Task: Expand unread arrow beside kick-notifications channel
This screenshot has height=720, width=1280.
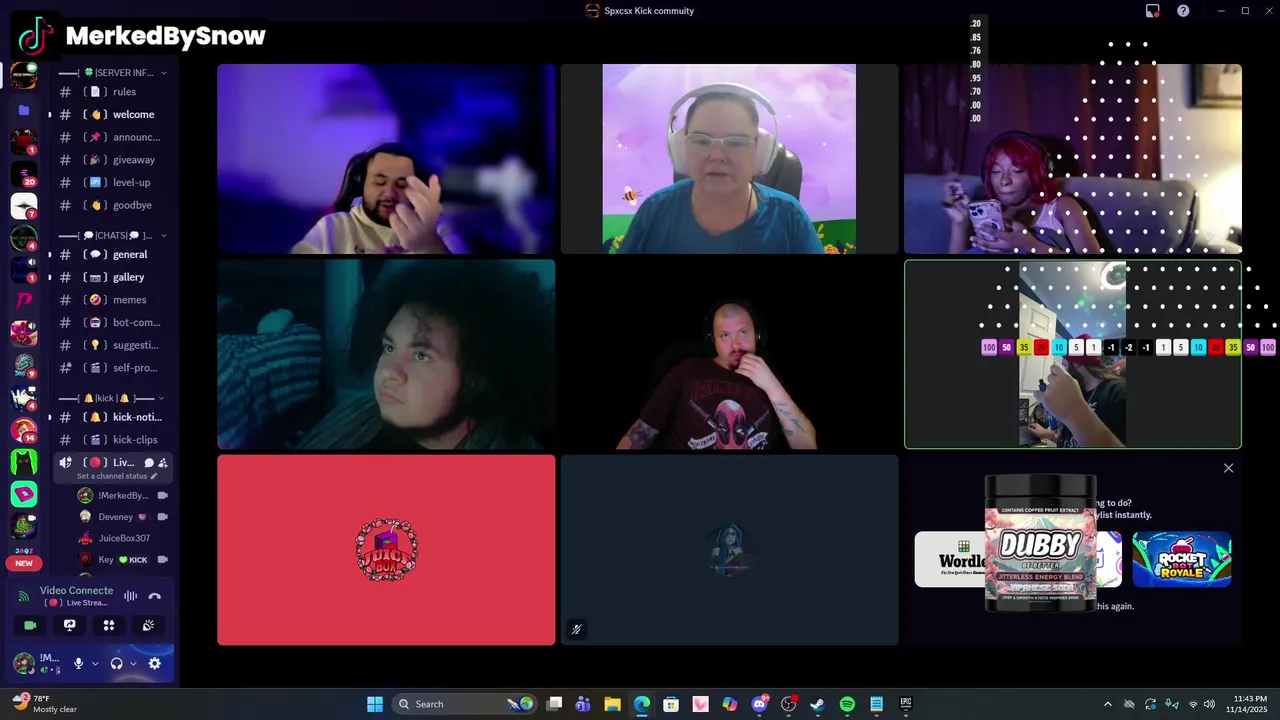Action: pyautogui.click(x=49, y=417)
